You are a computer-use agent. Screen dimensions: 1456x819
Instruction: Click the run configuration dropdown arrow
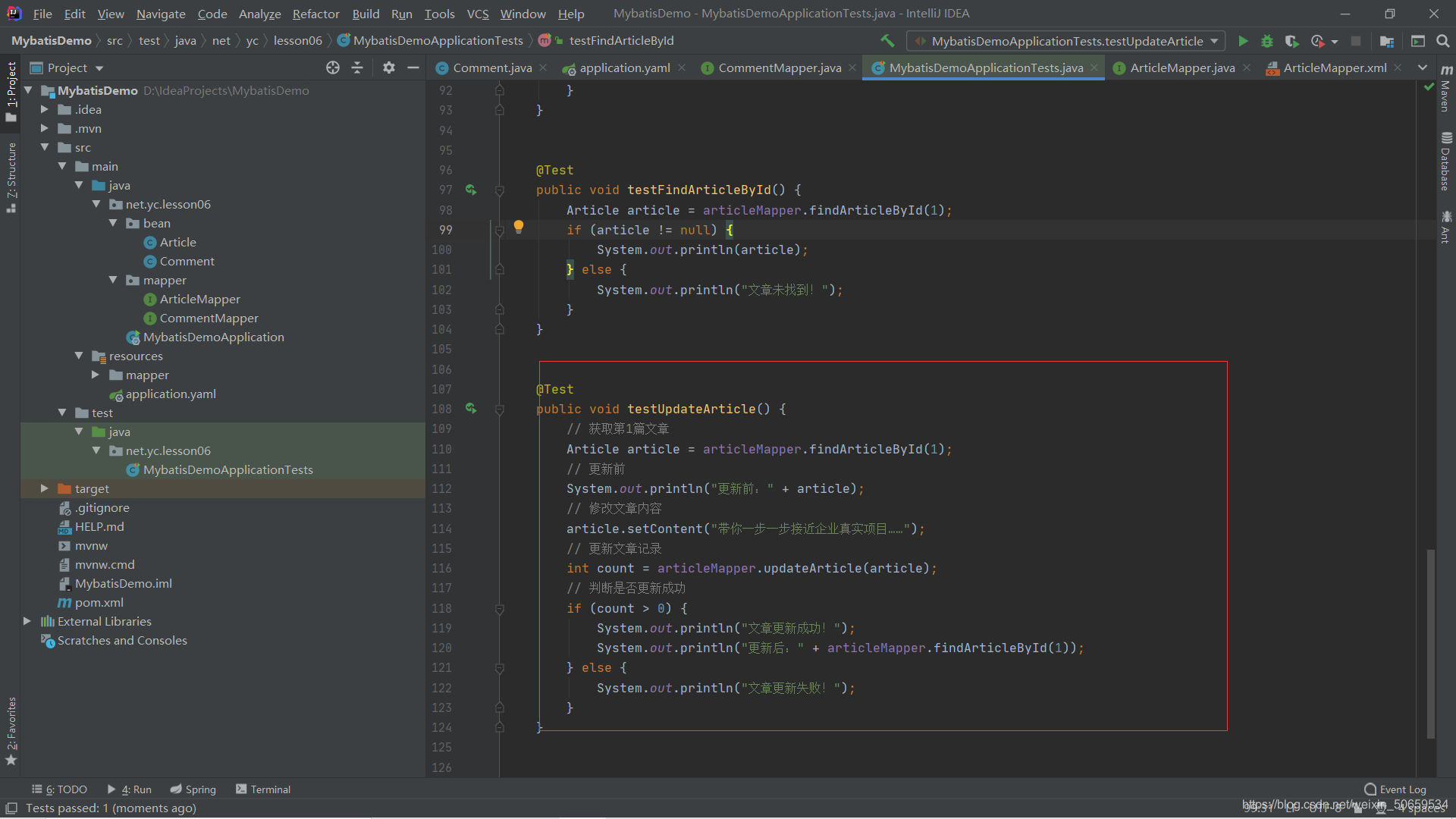pos(1217,41)
